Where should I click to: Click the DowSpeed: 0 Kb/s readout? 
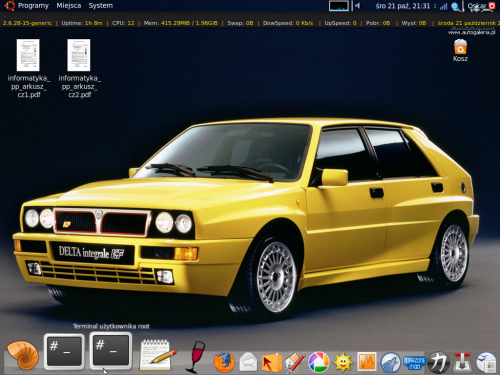288,23
